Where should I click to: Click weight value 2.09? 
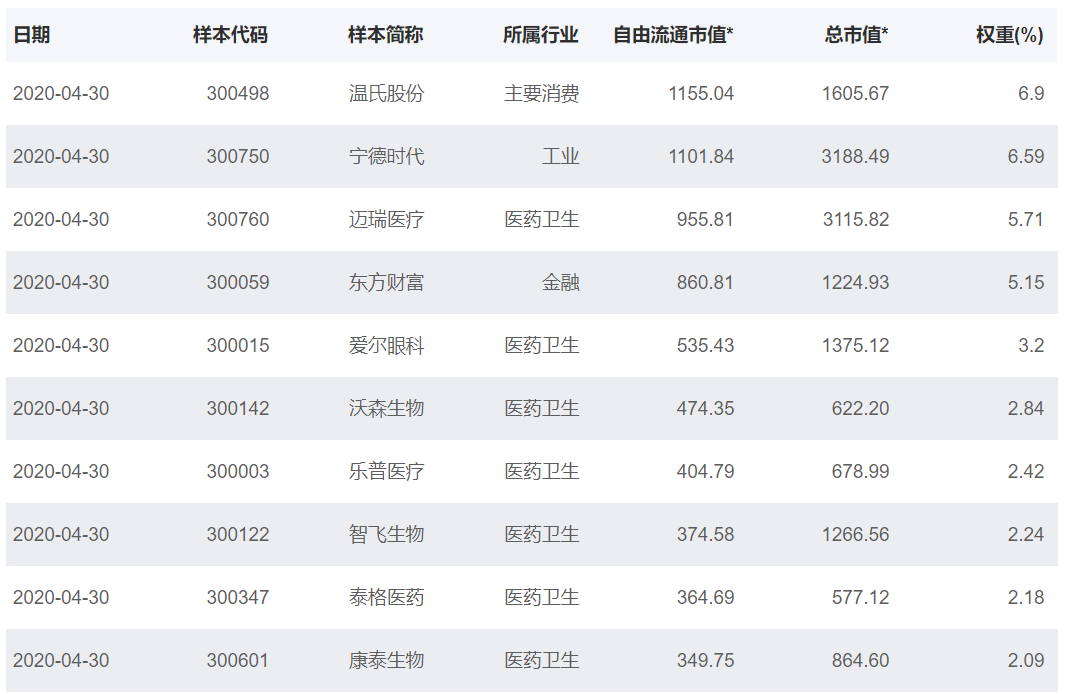click(x=1026, y=661)
